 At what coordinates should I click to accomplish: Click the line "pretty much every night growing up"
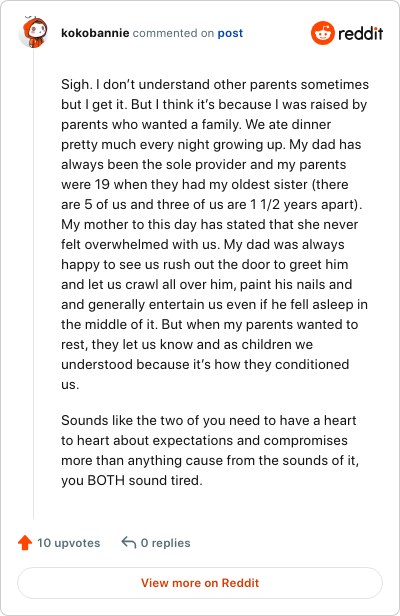211,145
